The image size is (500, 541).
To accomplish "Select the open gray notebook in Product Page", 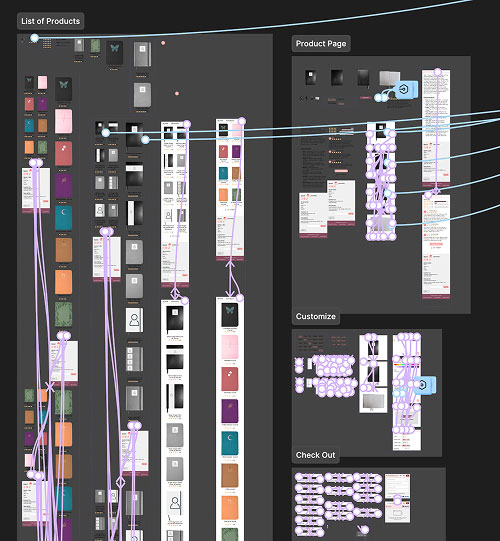I will tap(389, 78).
